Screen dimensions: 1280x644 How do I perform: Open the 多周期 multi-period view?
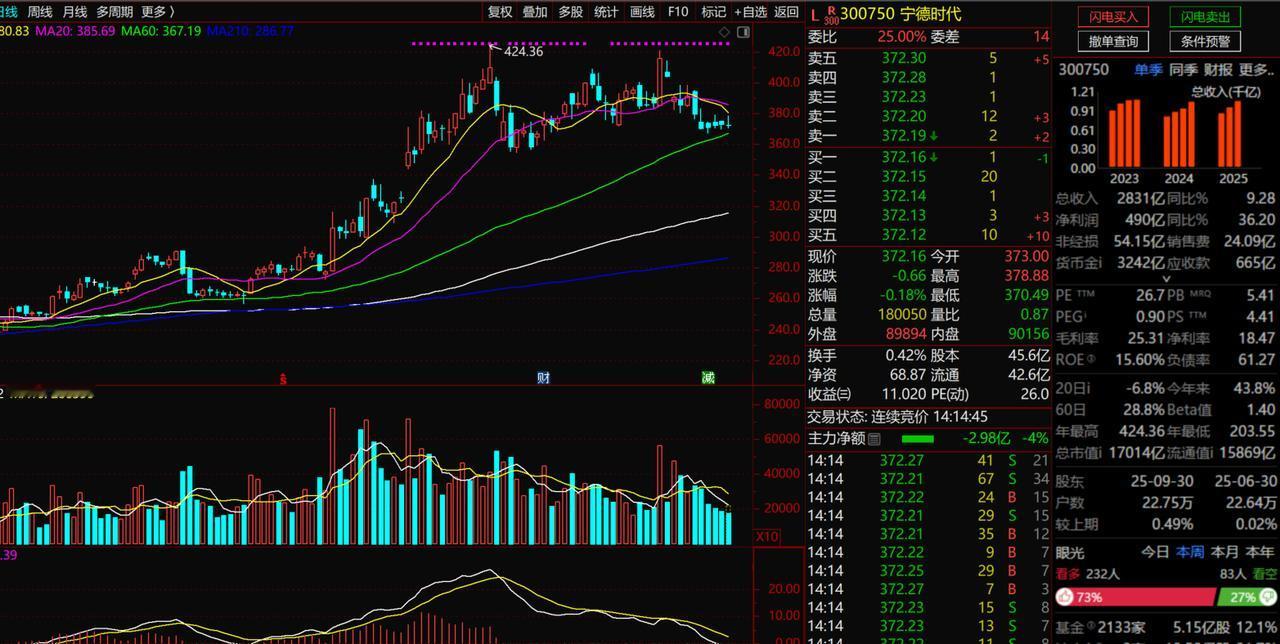click(114, 12)
